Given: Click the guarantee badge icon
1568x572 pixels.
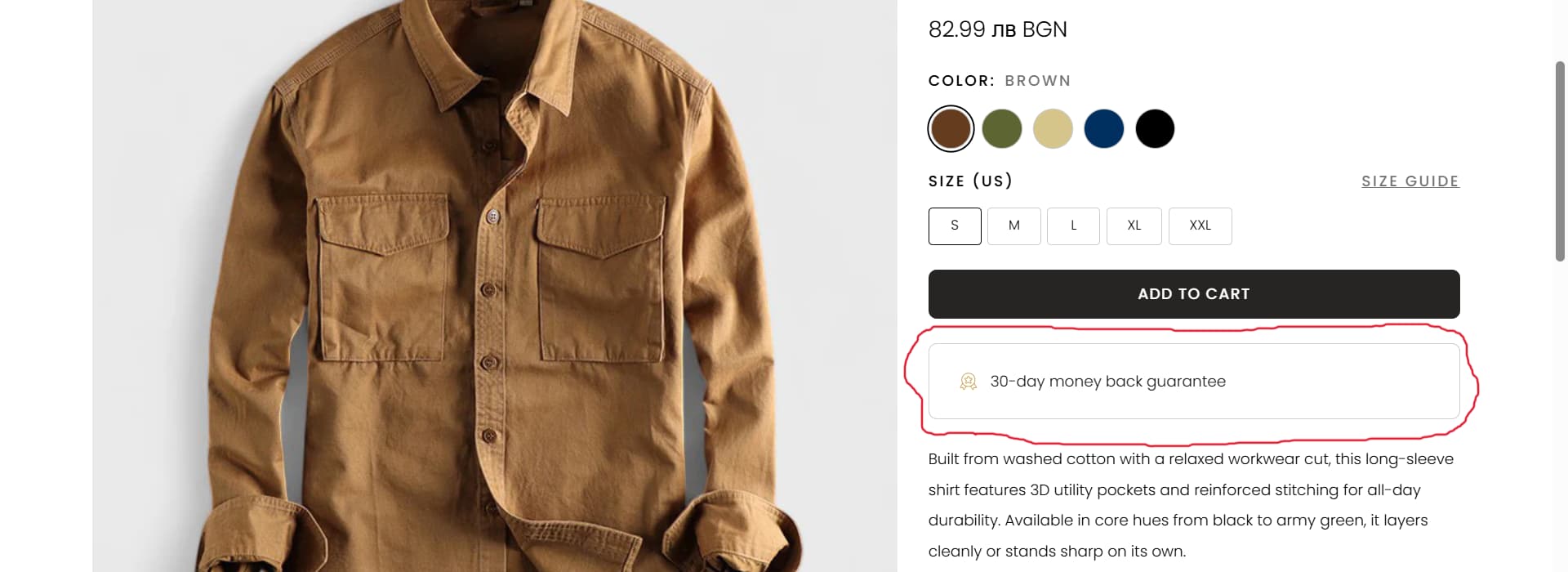Looking at the screenshot, I should point(969,382).
